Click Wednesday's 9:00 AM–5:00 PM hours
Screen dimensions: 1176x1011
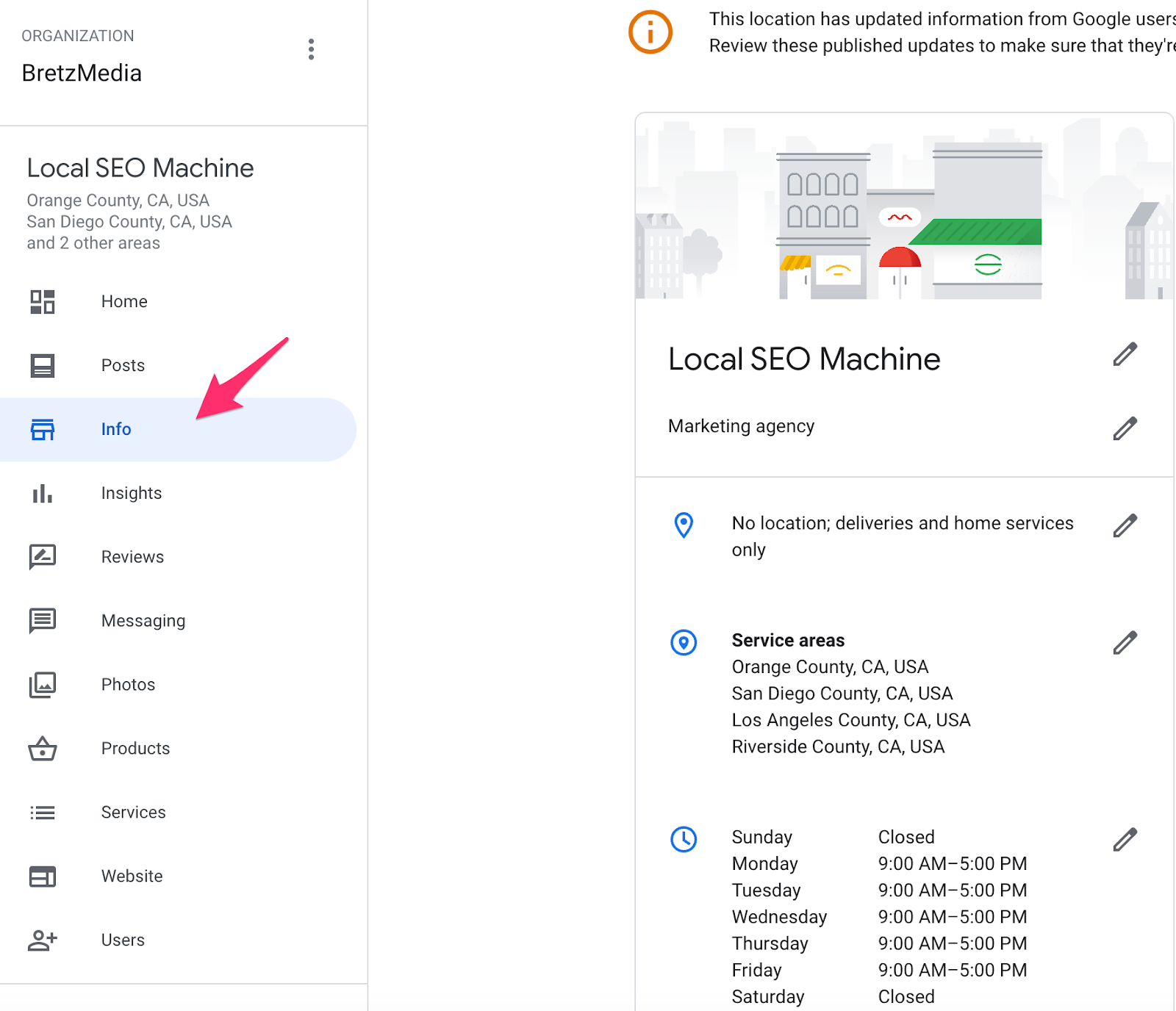(953, 917)
